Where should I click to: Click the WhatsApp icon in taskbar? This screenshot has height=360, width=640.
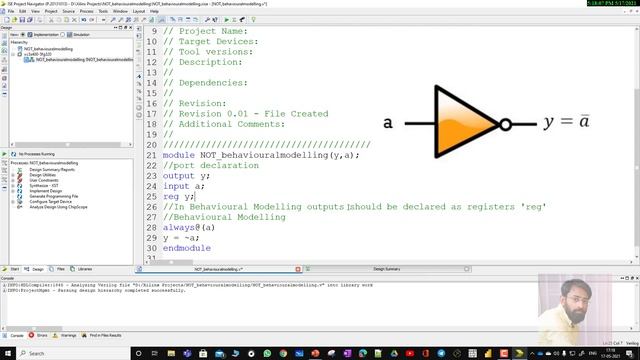(267, 353)
